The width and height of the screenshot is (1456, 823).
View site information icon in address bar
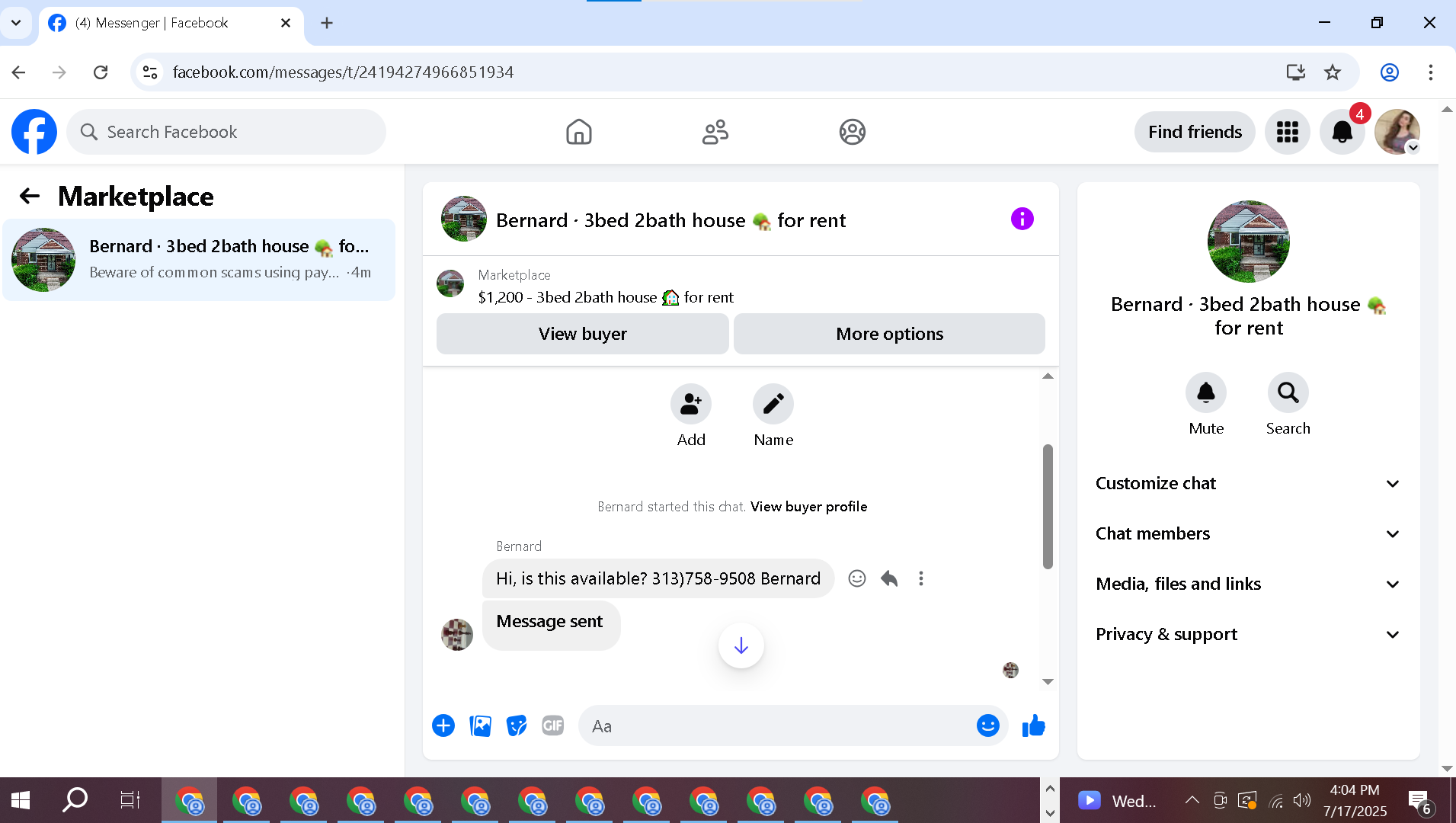(x=150, y=72)
